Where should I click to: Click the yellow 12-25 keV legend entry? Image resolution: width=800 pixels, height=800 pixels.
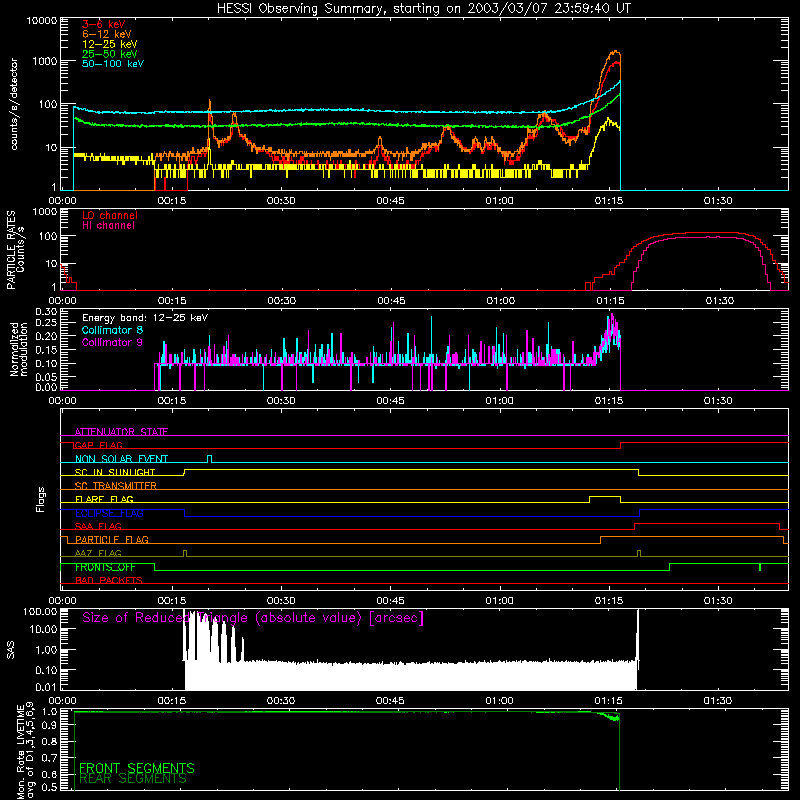[109, 44]
